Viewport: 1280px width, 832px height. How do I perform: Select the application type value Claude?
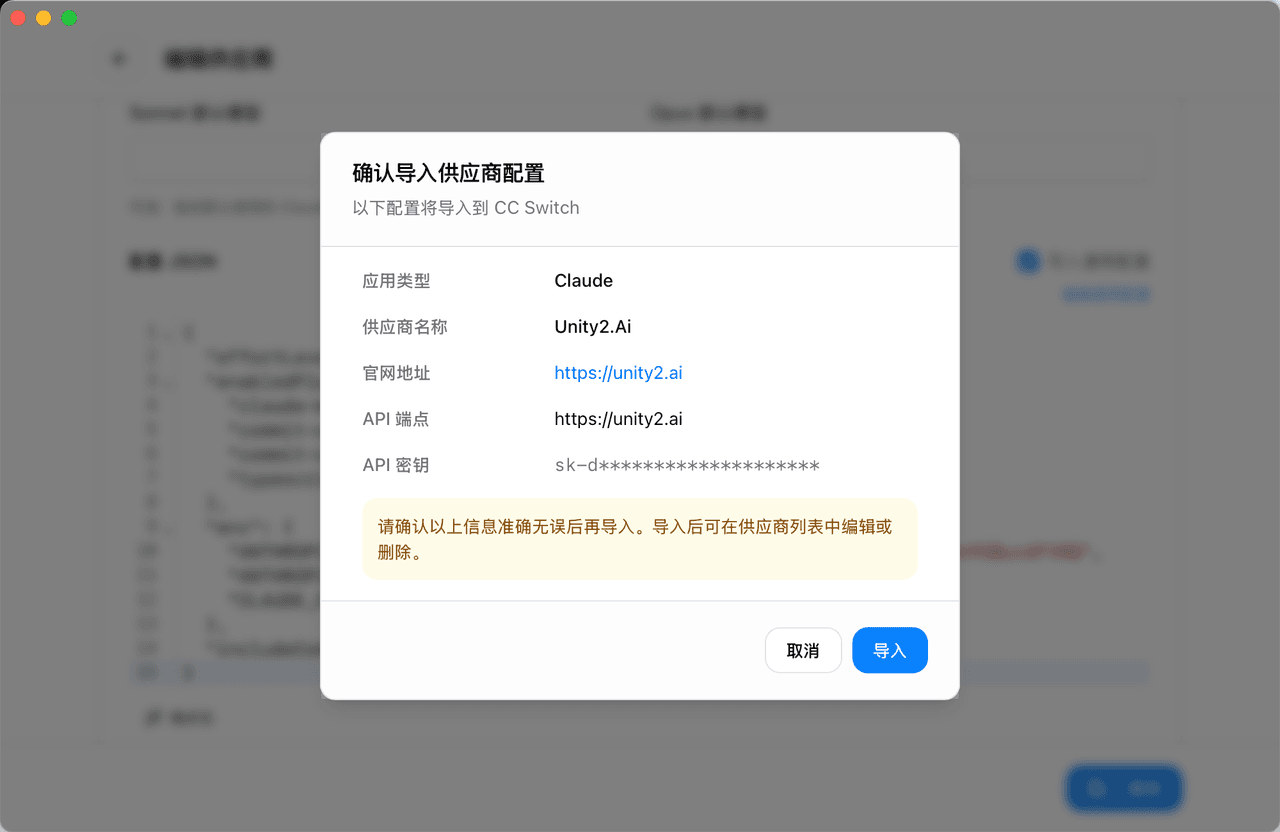[584, 281]
